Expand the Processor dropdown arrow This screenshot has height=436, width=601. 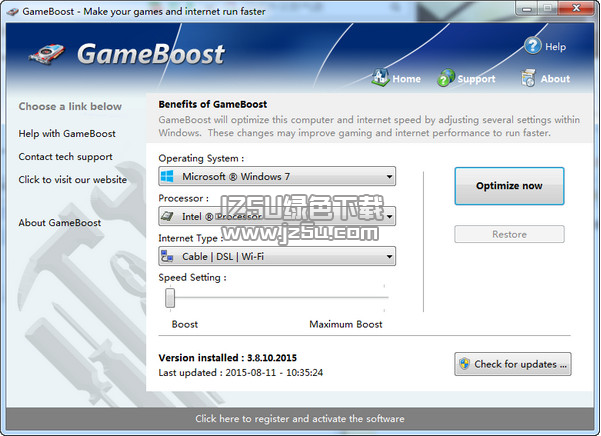tap(389, 216)
